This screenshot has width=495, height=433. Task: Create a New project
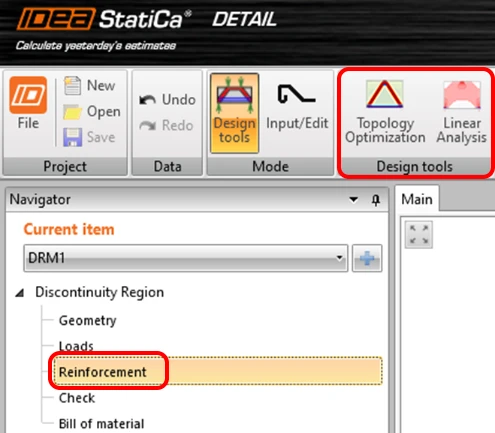tap(89, 86)
